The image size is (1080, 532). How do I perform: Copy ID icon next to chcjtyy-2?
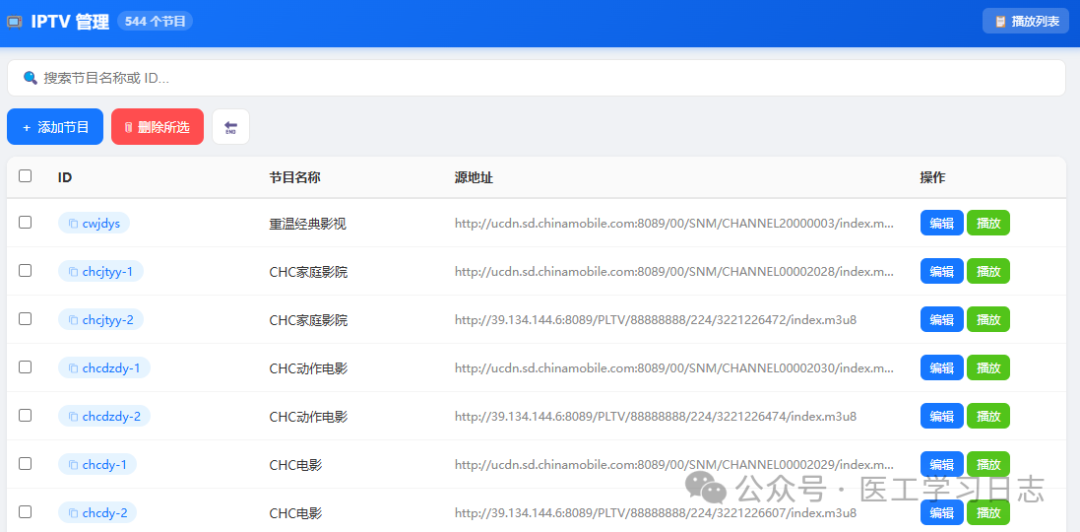(73, 320)
